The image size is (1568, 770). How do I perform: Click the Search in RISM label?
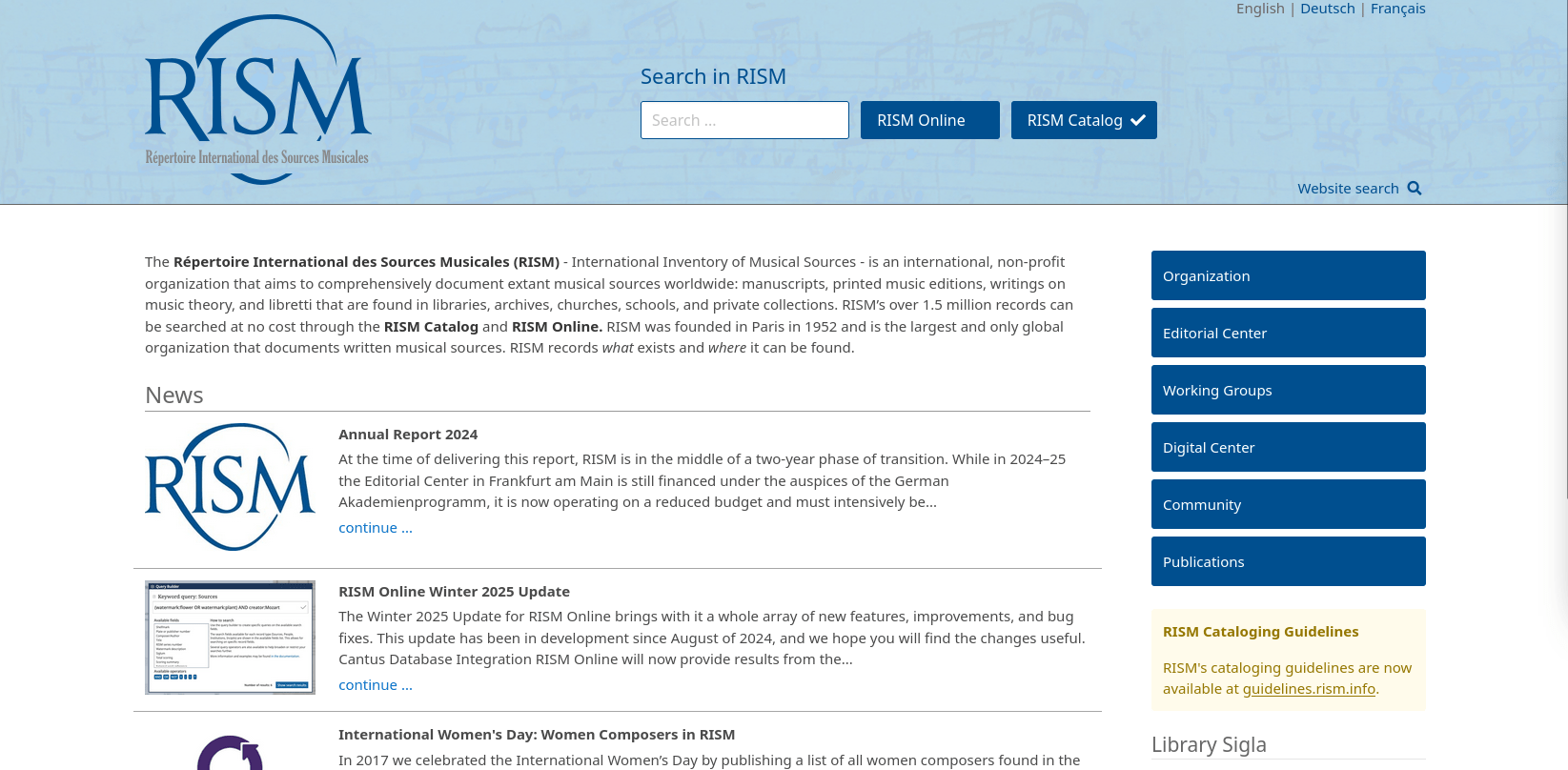[713, 76]
